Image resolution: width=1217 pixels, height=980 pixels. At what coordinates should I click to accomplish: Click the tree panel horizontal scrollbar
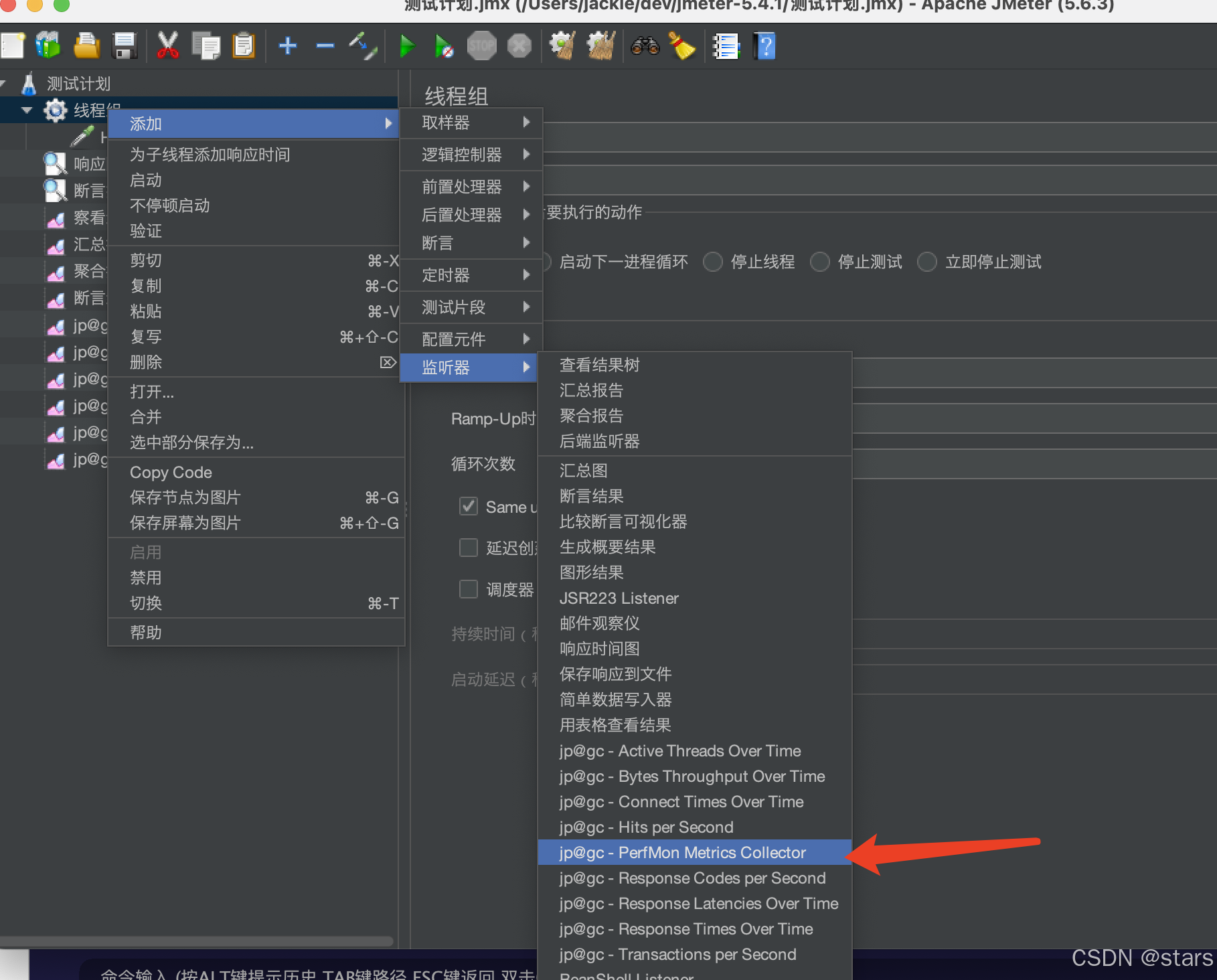(x=196, y=941)
